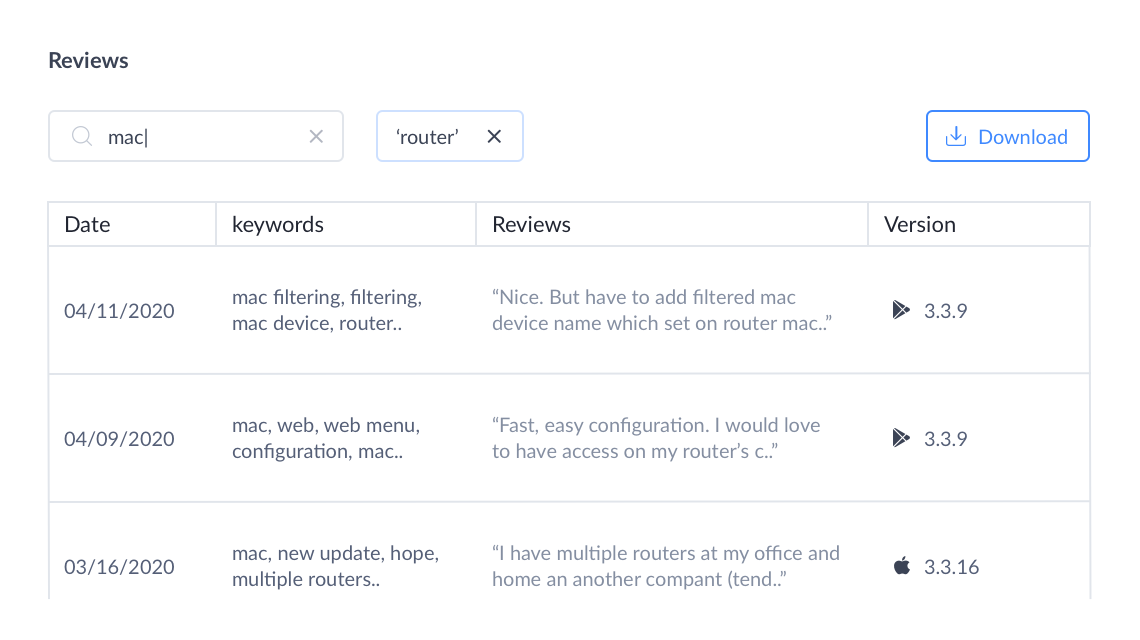Click the Google Play icon for 04/09/2020
Viewport: 1140px width, 640px height.
click(x=901, y=439)
